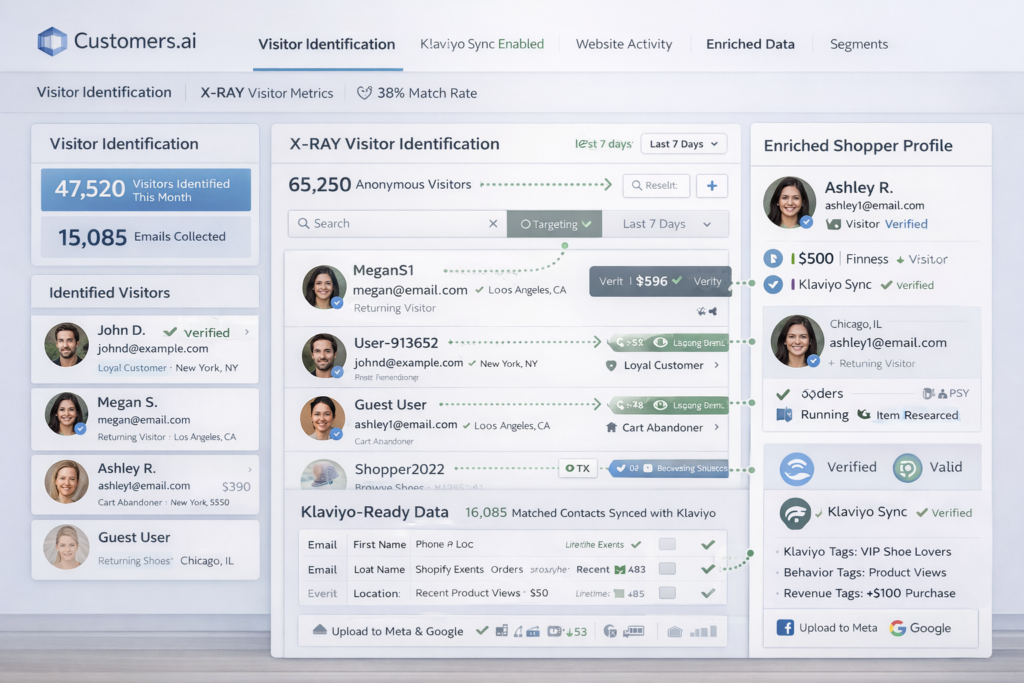The height and width of the screenshot is (683, 1024).
Task: Open the Targeting dropdown
Action: [555, 223]
